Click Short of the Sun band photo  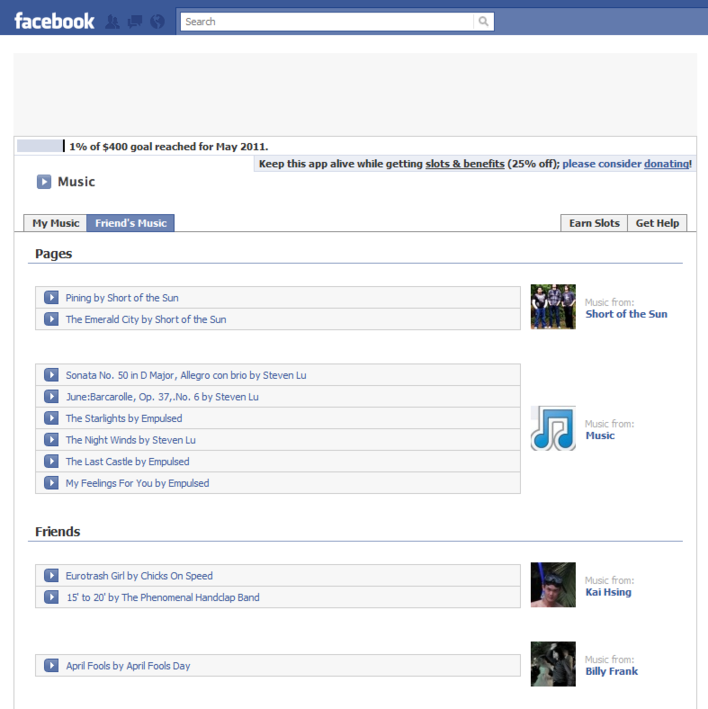click(x=553, y=307)
